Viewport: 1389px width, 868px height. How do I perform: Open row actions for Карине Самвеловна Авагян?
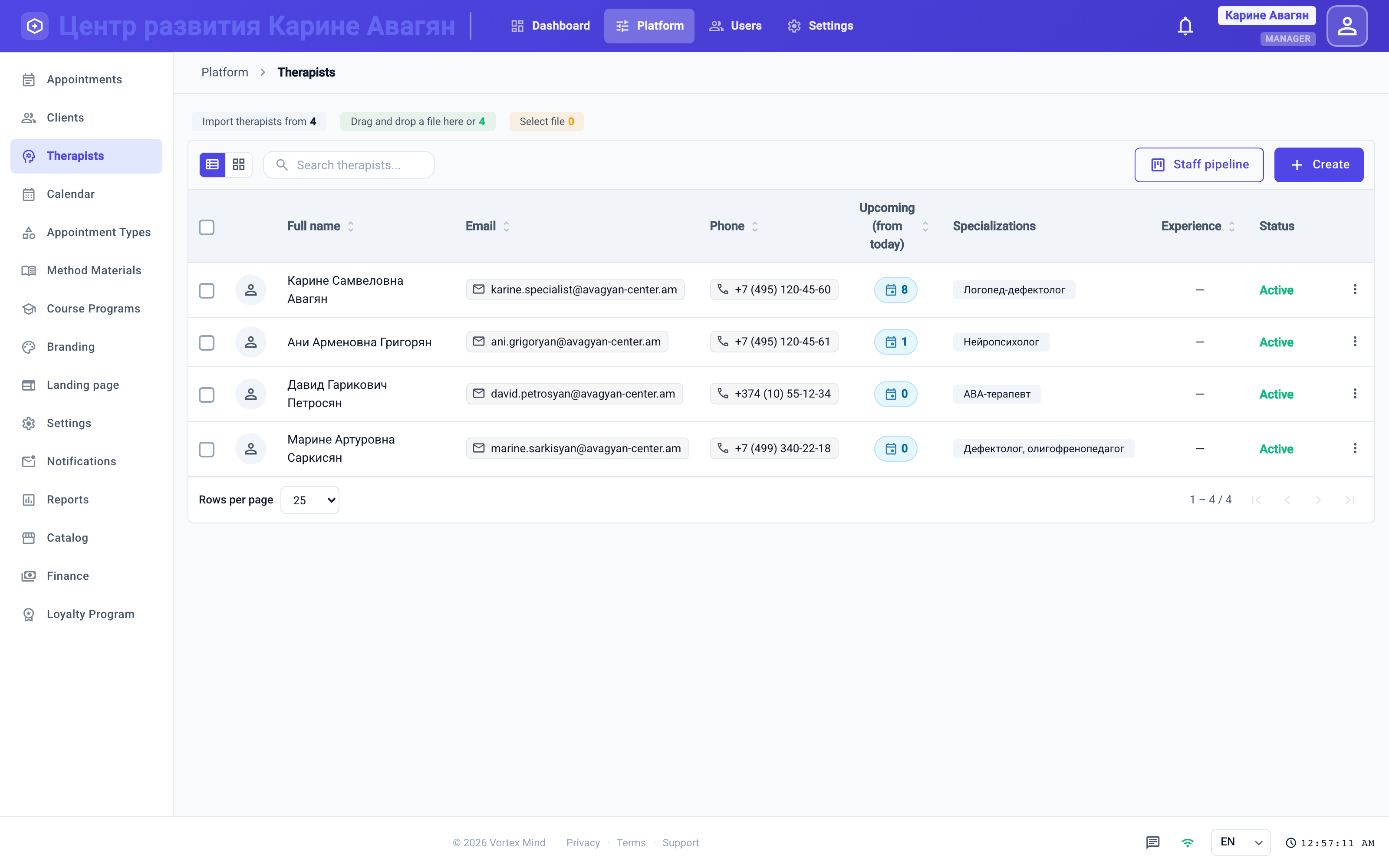(x=1355, y=289)
